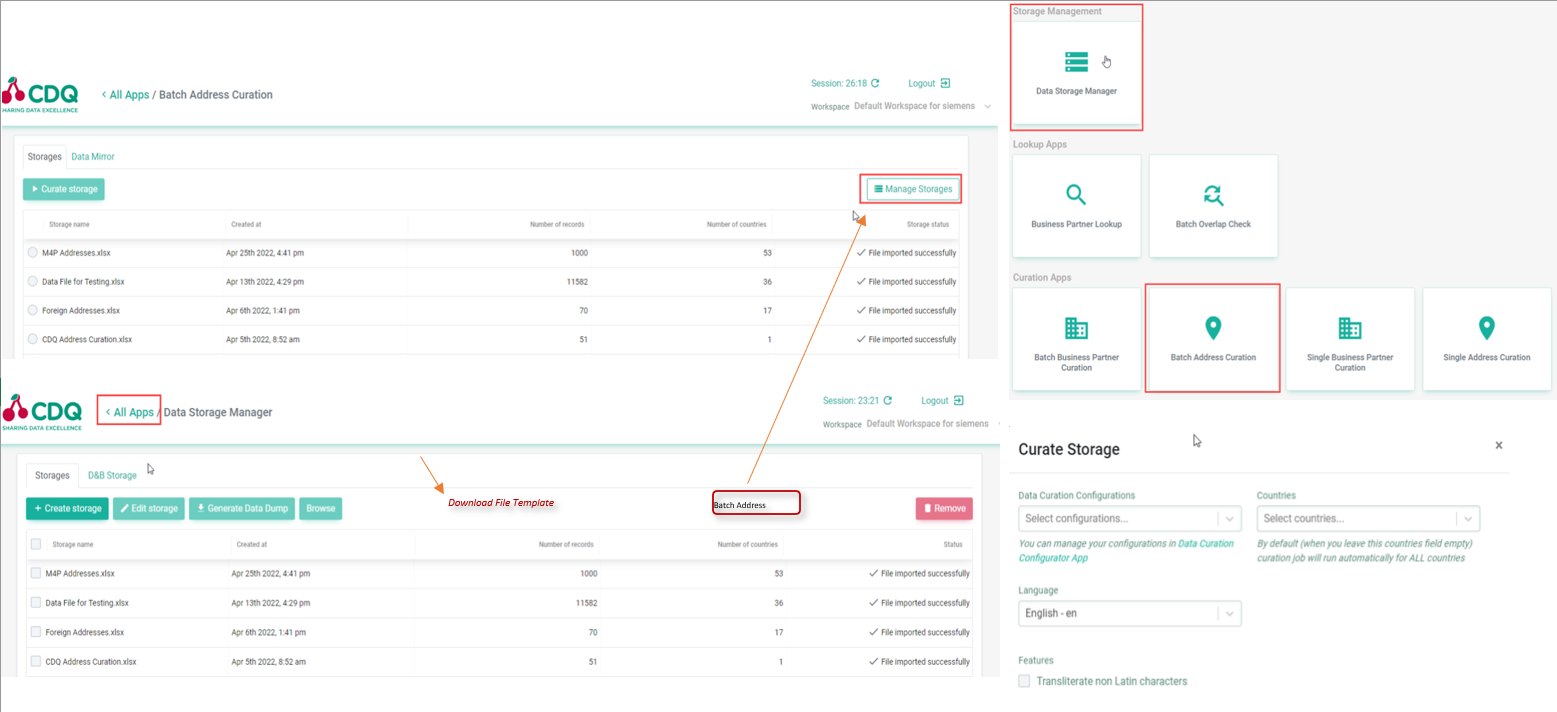Screen dimensions: 1557x712
Task: Enable Transliterate non Latin characters checkbox
Action: 1024,681
